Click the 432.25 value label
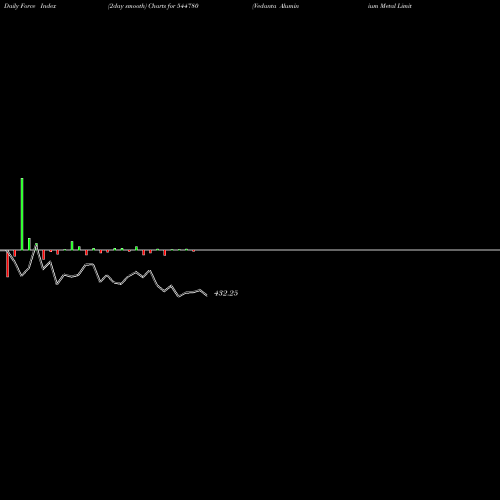 [x=226, y=293]
